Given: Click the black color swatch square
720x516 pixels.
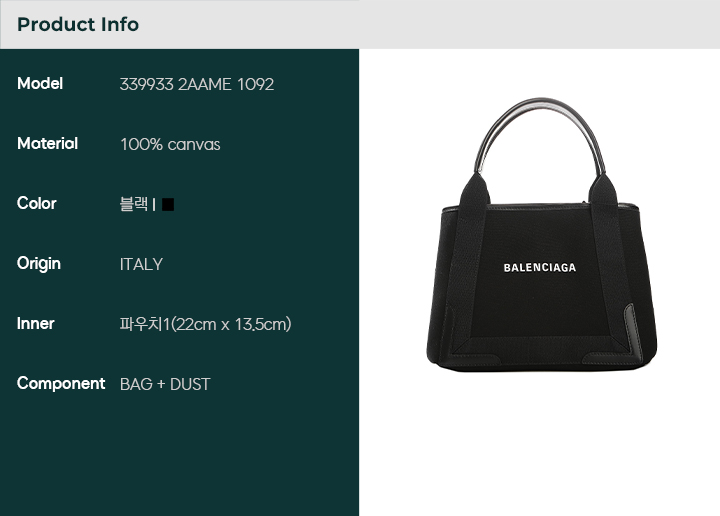Looking at the screenshot, I should tap(168, 204).
